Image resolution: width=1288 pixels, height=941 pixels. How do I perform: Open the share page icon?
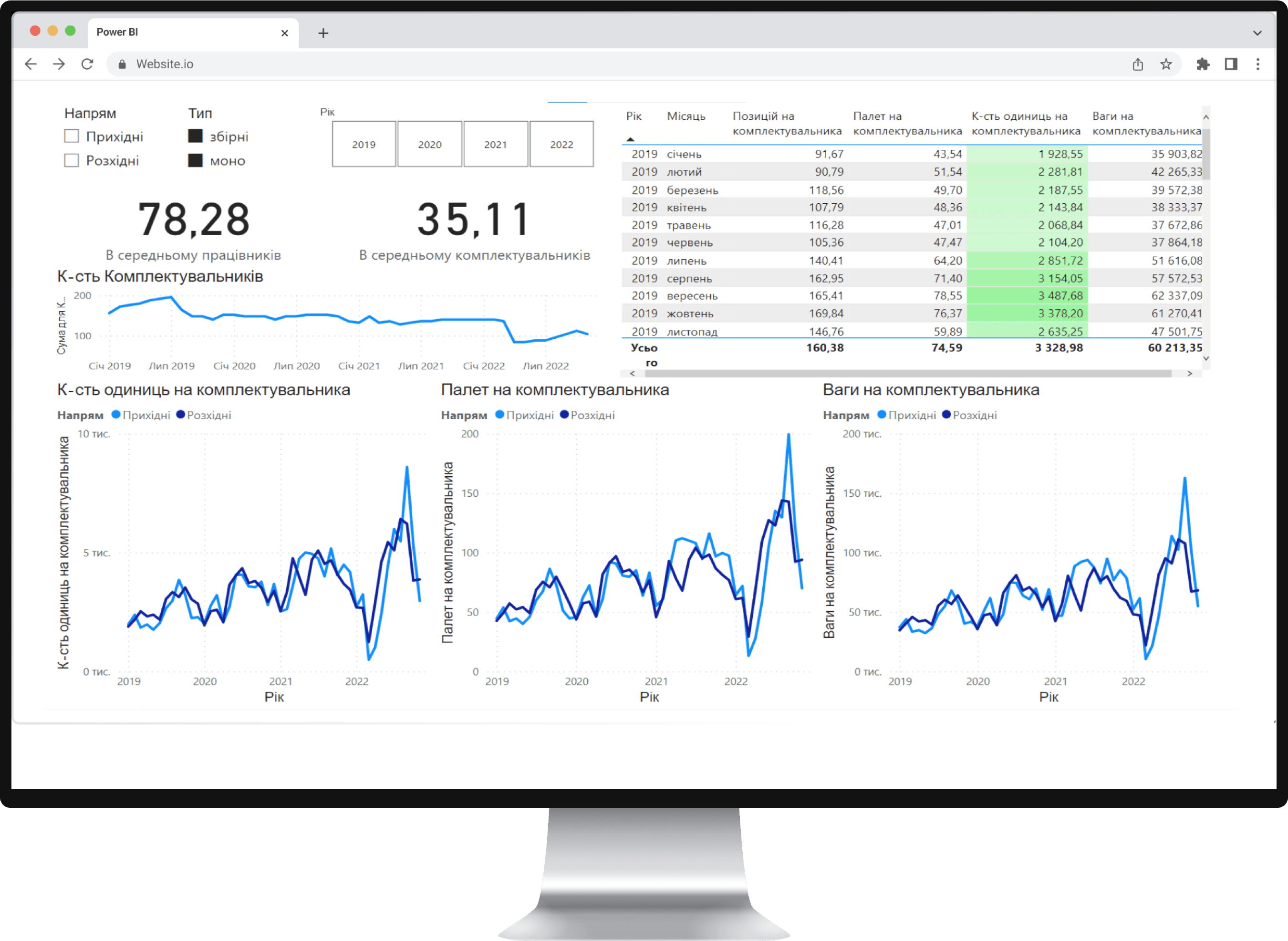[1138, 64]
